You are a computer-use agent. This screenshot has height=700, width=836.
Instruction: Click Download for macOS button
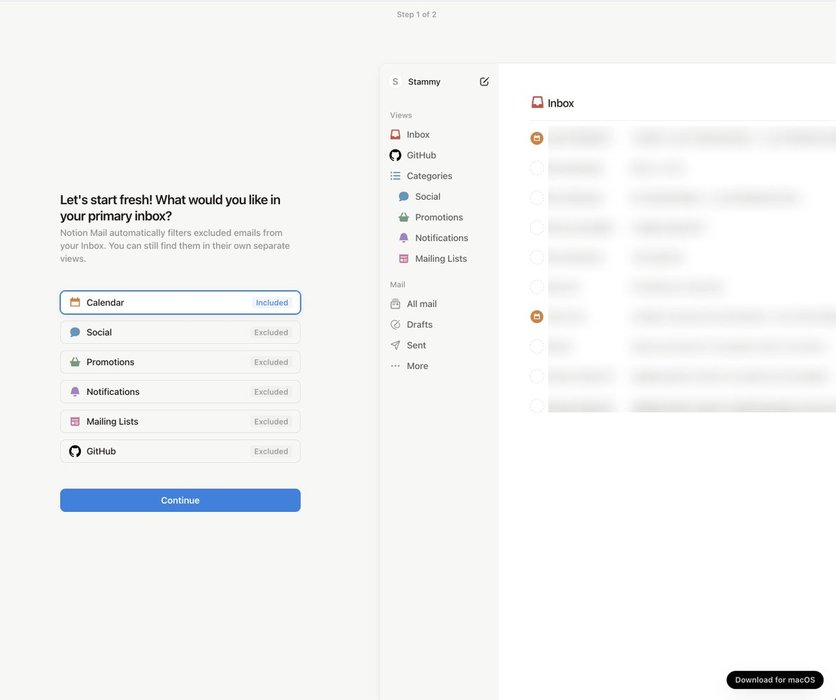[x=775, y=680]
